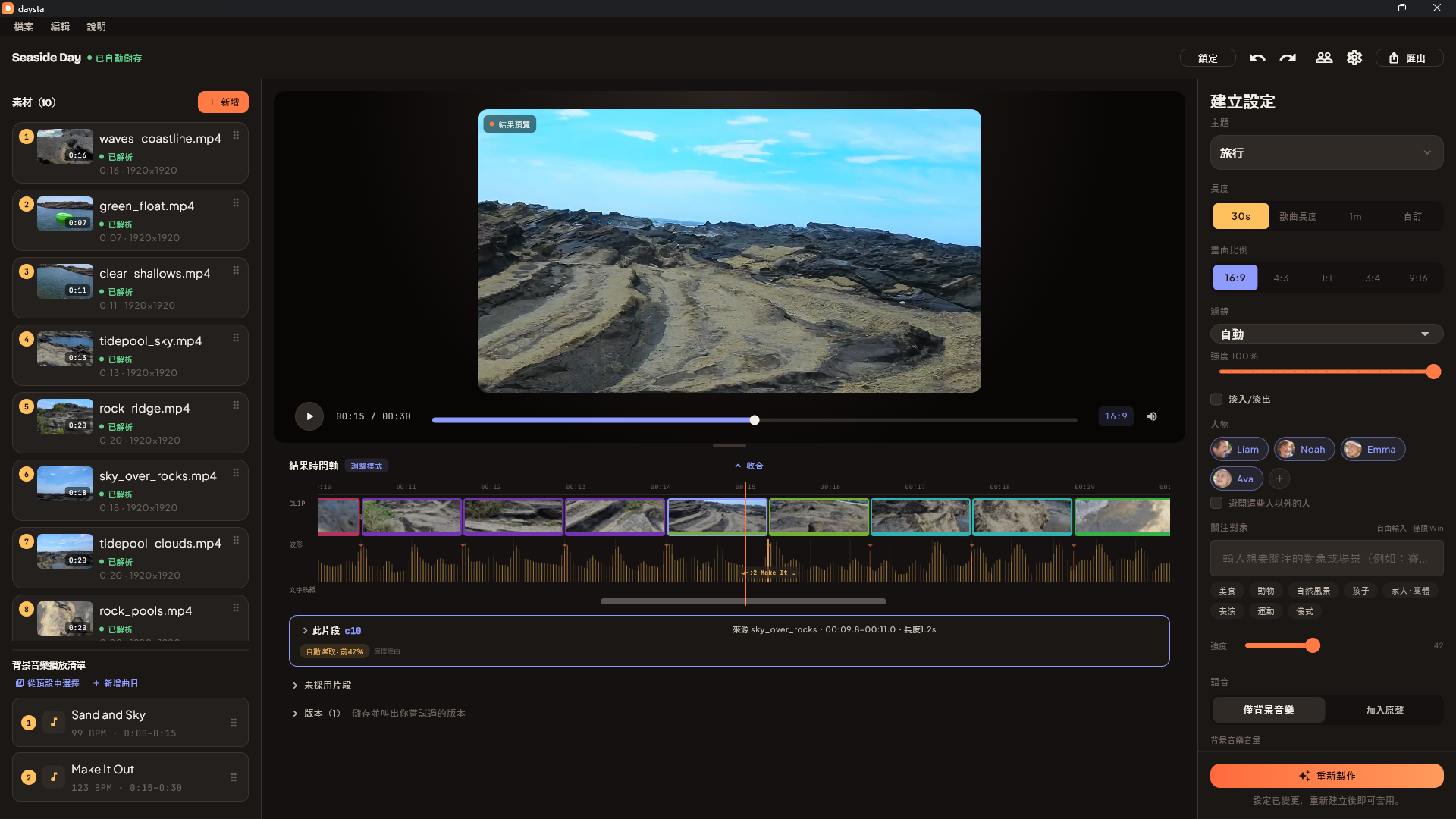This screenshot has width=1456, height=819.
Task: Click the undo arrow icon
Action: [x=1257, y=58]
